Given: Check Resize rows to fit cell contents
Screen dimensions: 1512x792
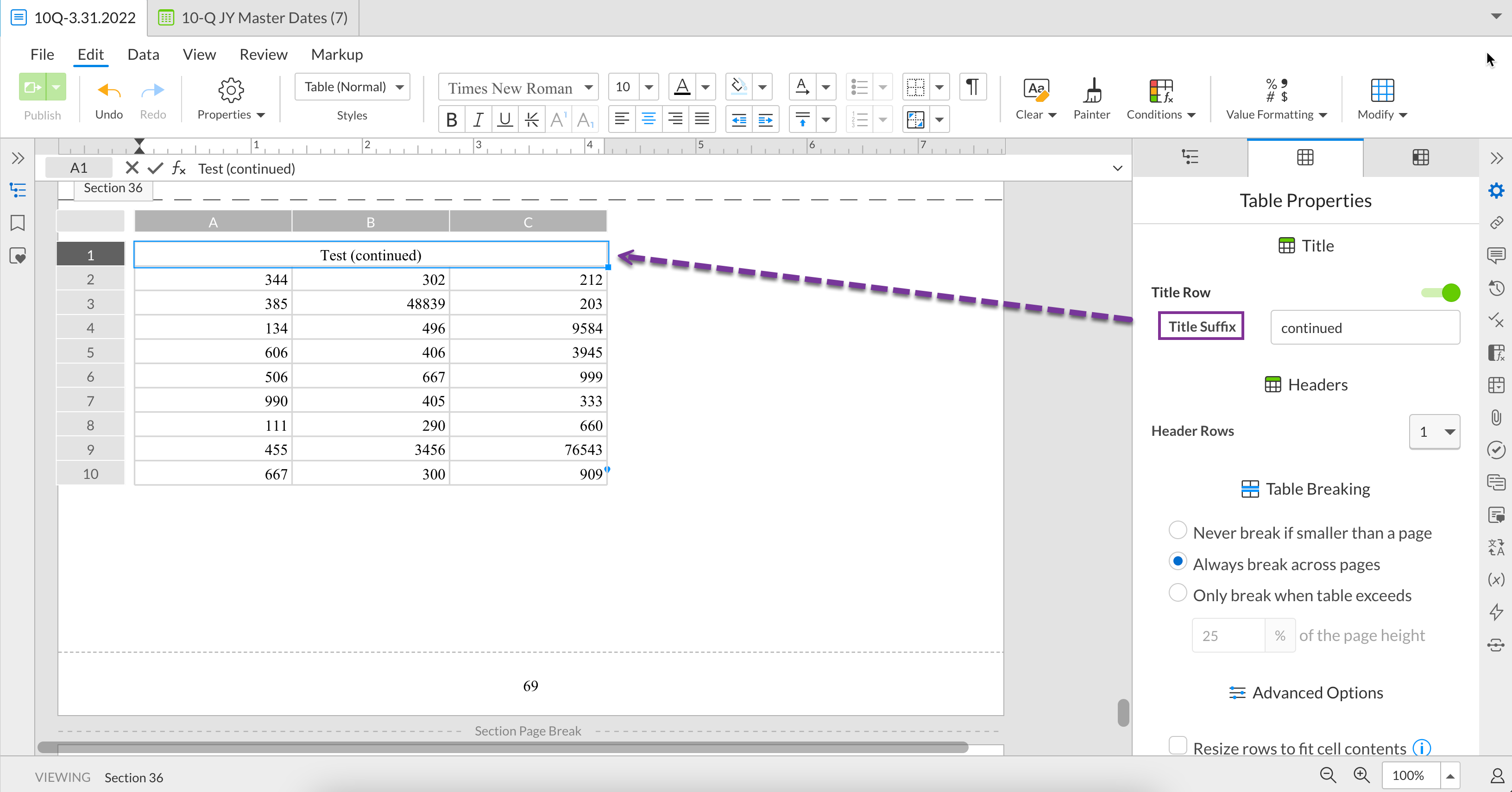Looking at the screenshot, I should click(1178, 746).
